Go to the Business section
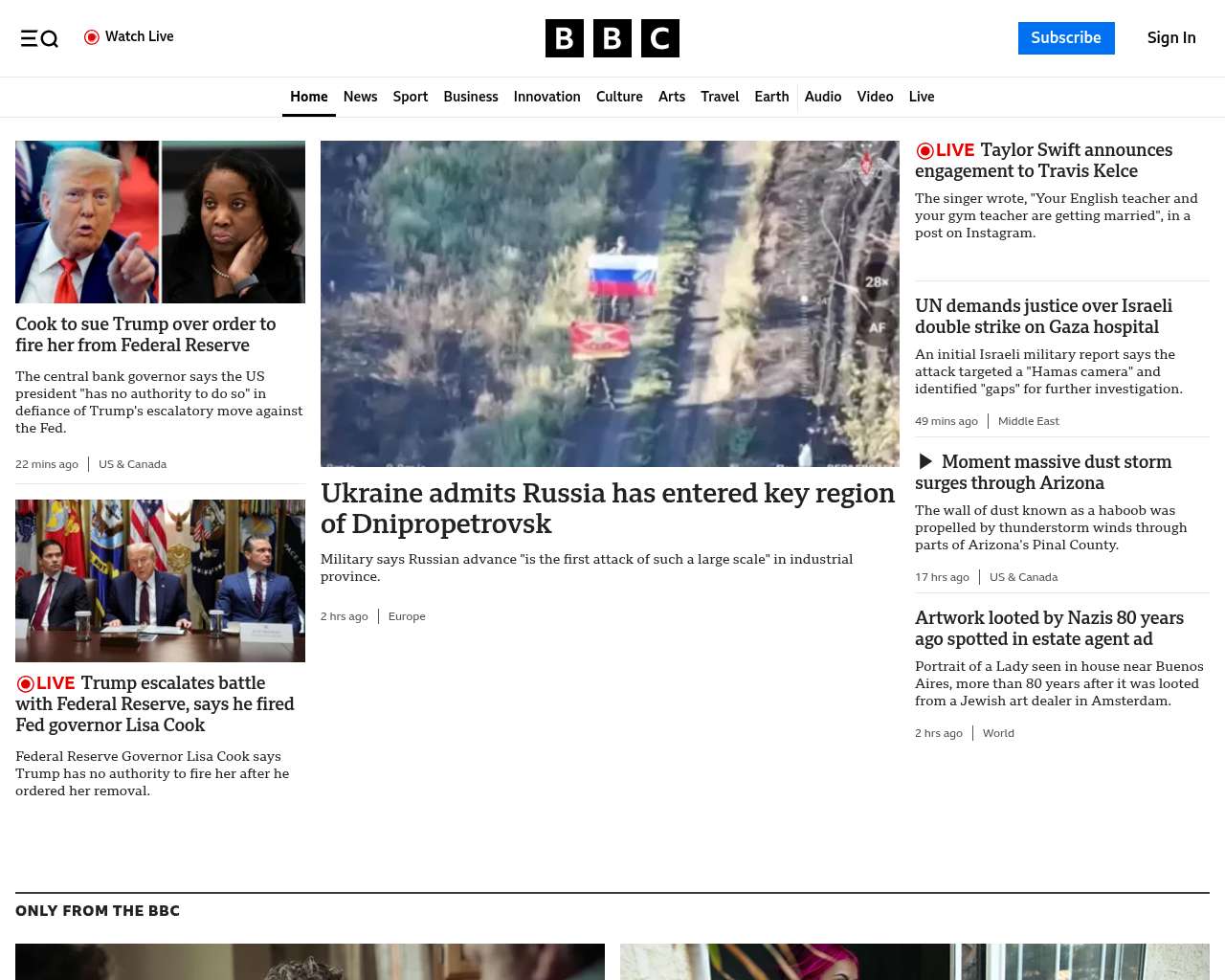The image size is (1225, 980). [x=471, y=97]
